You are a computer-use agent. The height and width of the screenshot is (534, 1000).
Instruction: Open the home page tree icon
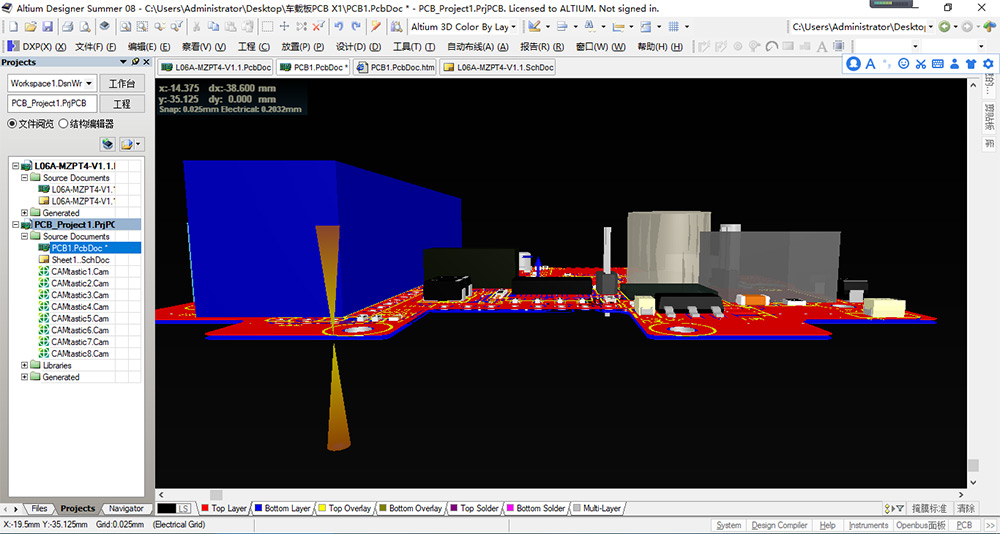pyautogui.click(x=989, y=27)
